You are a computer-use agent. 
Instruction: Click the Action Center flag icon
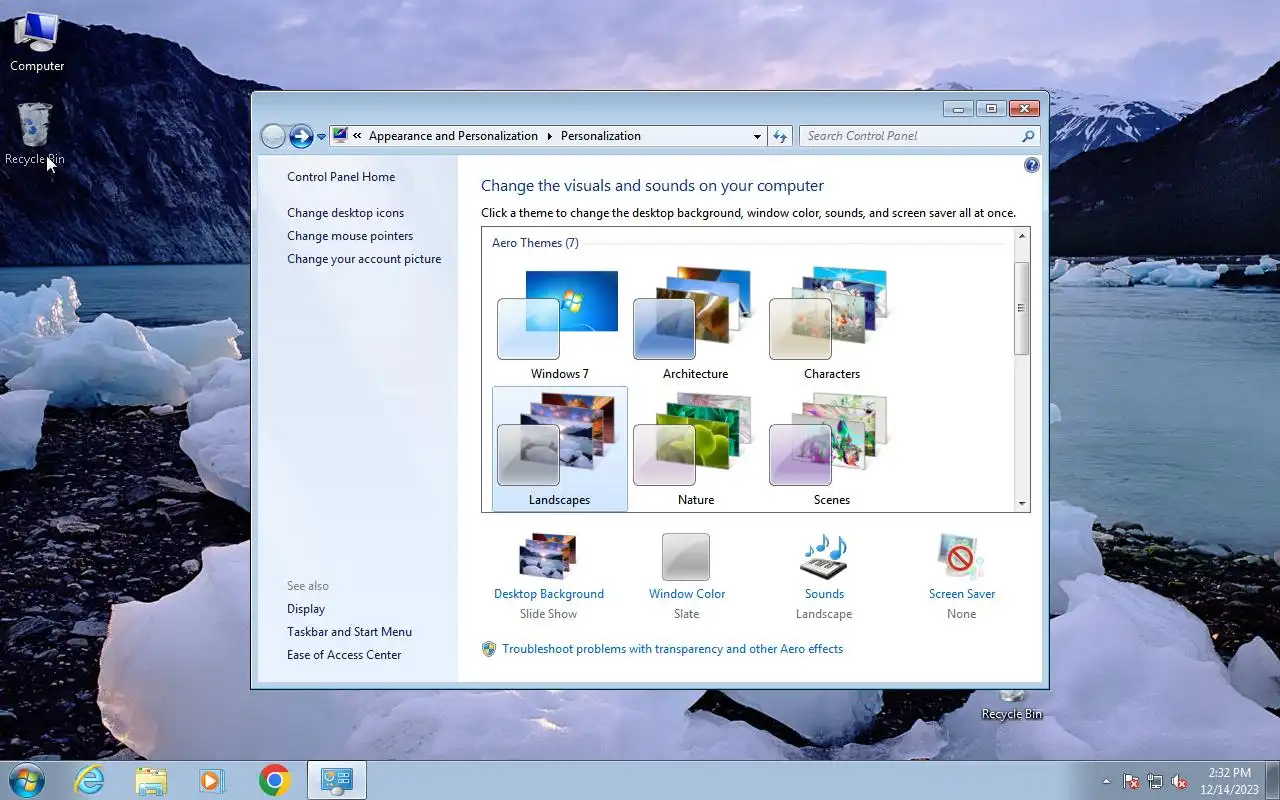click(x=1131, y=782)
